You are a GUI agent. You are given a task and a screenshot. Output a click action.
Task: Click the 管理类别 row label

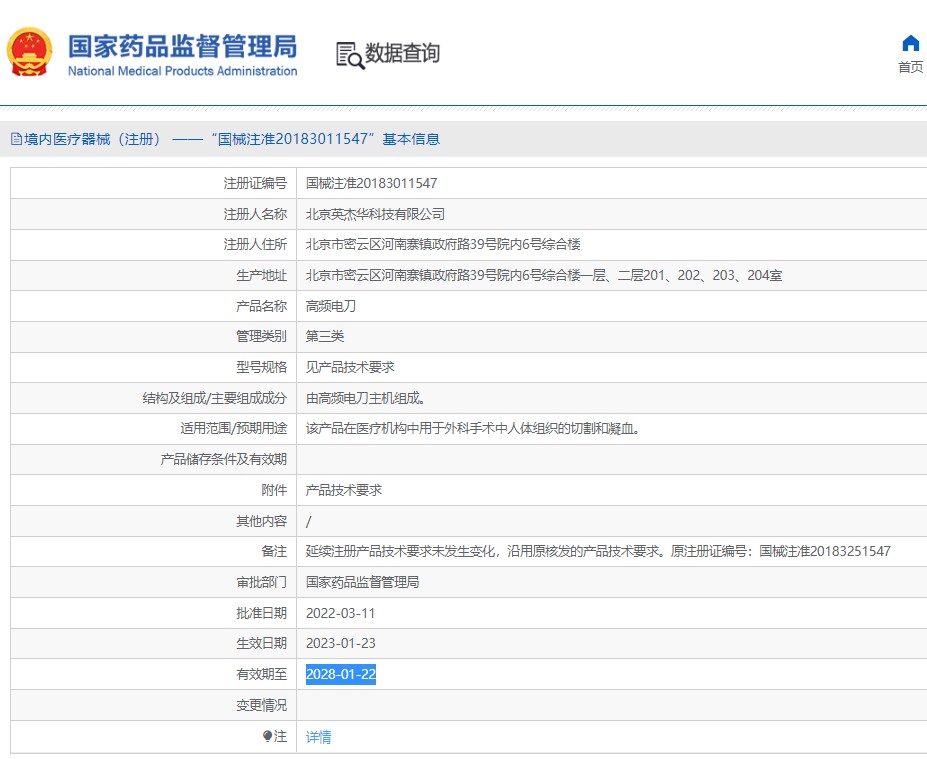(x=261, y=336)
